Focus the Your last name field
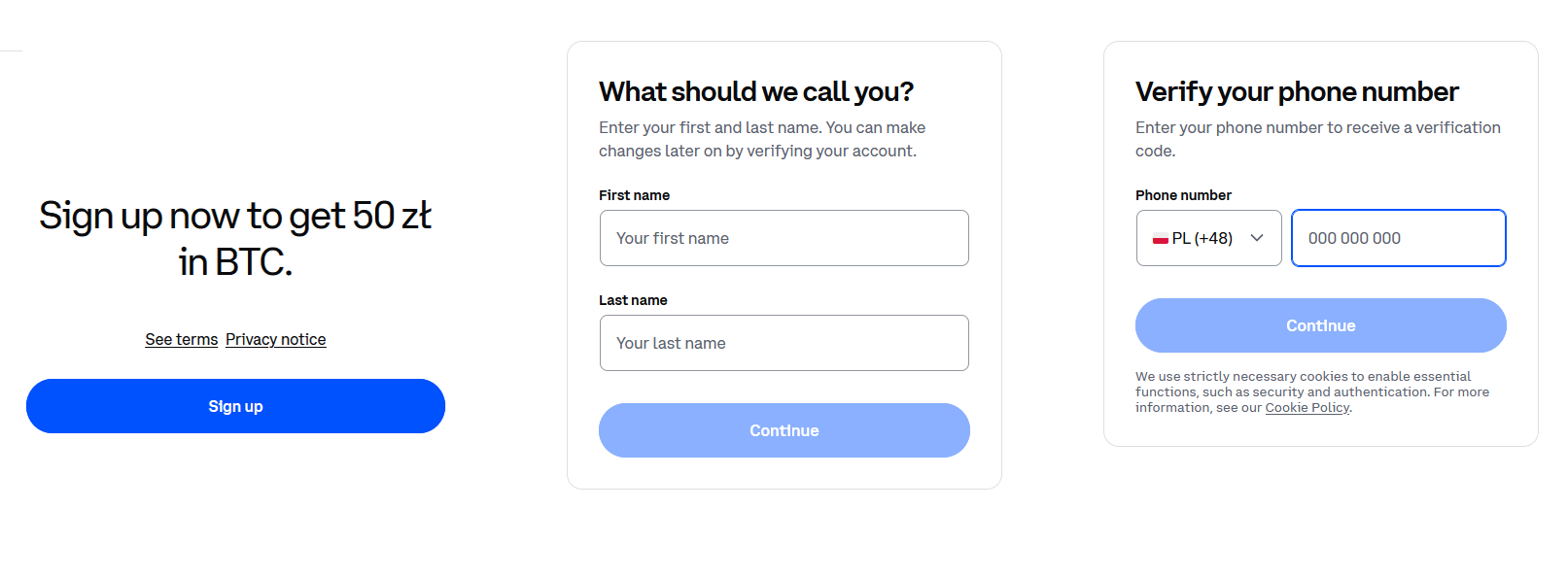This screenshot has height=578, width=1568. click(x=784, y=343)
